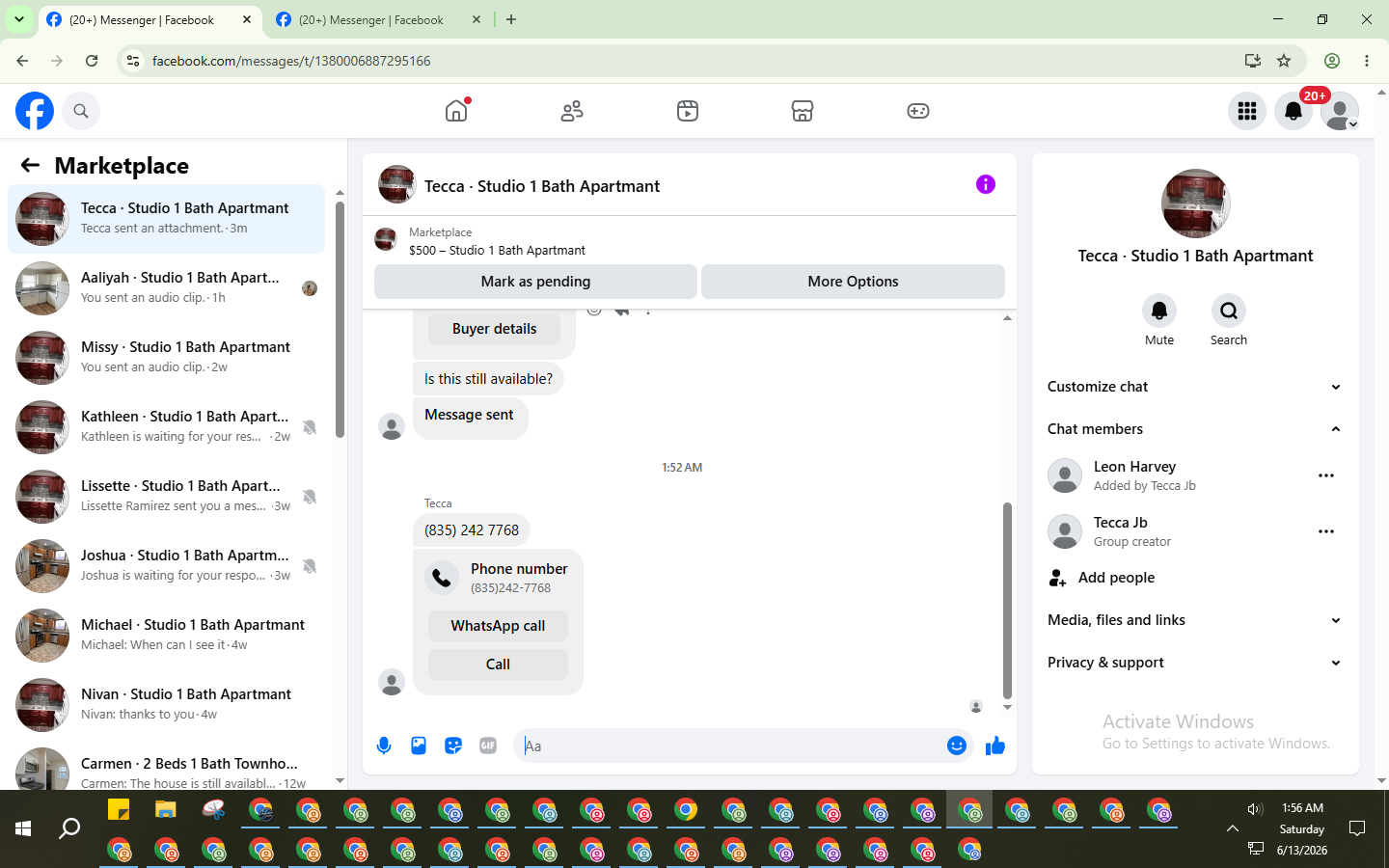Expand Media, files and links section
This screenshot has width=1389, height=868.
coord(1195,620)
